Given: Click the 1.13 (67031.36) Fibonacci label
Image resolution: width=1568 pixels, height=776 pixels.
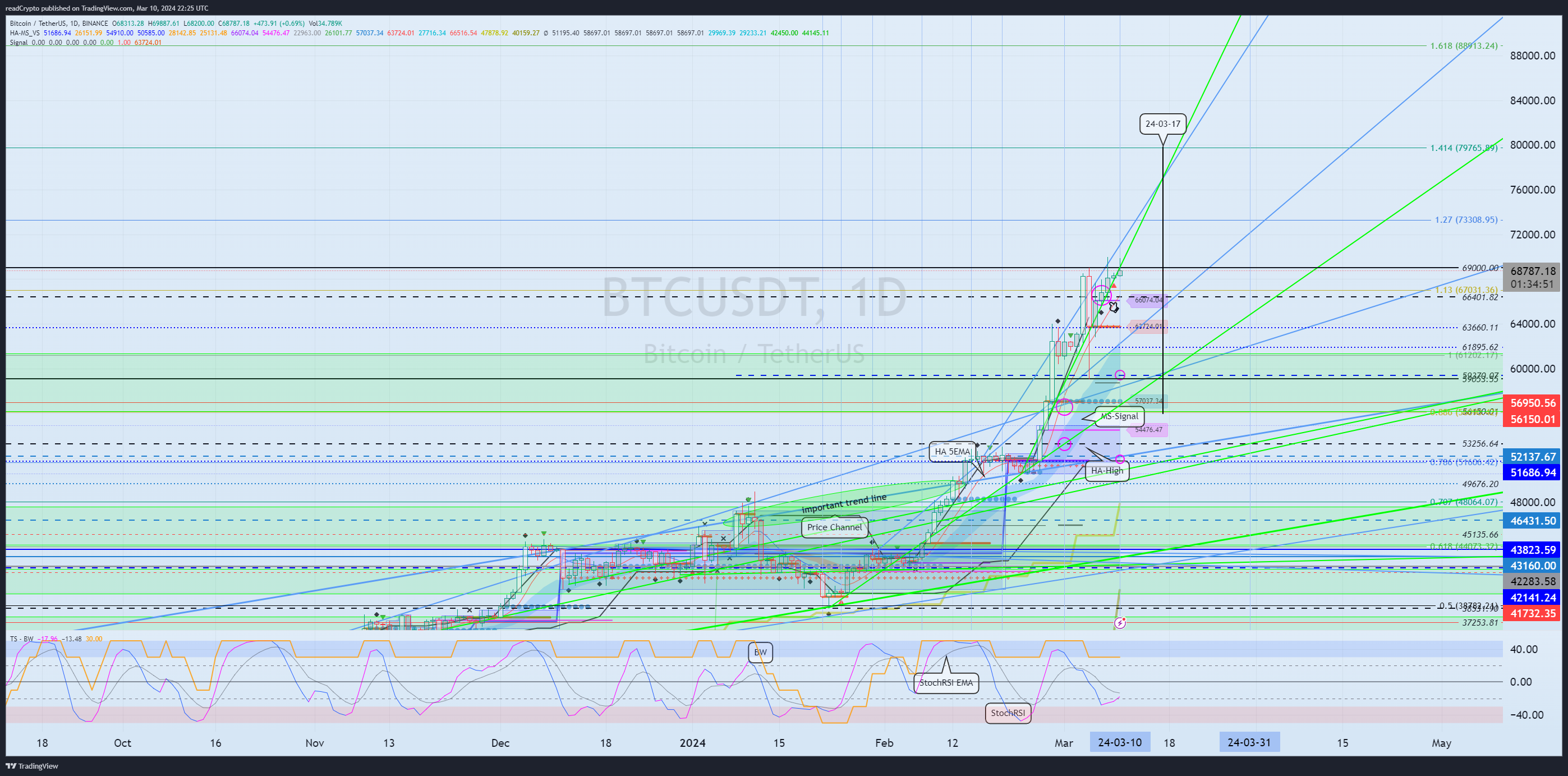Looking at the screenshot, I should pos(1466,290).
